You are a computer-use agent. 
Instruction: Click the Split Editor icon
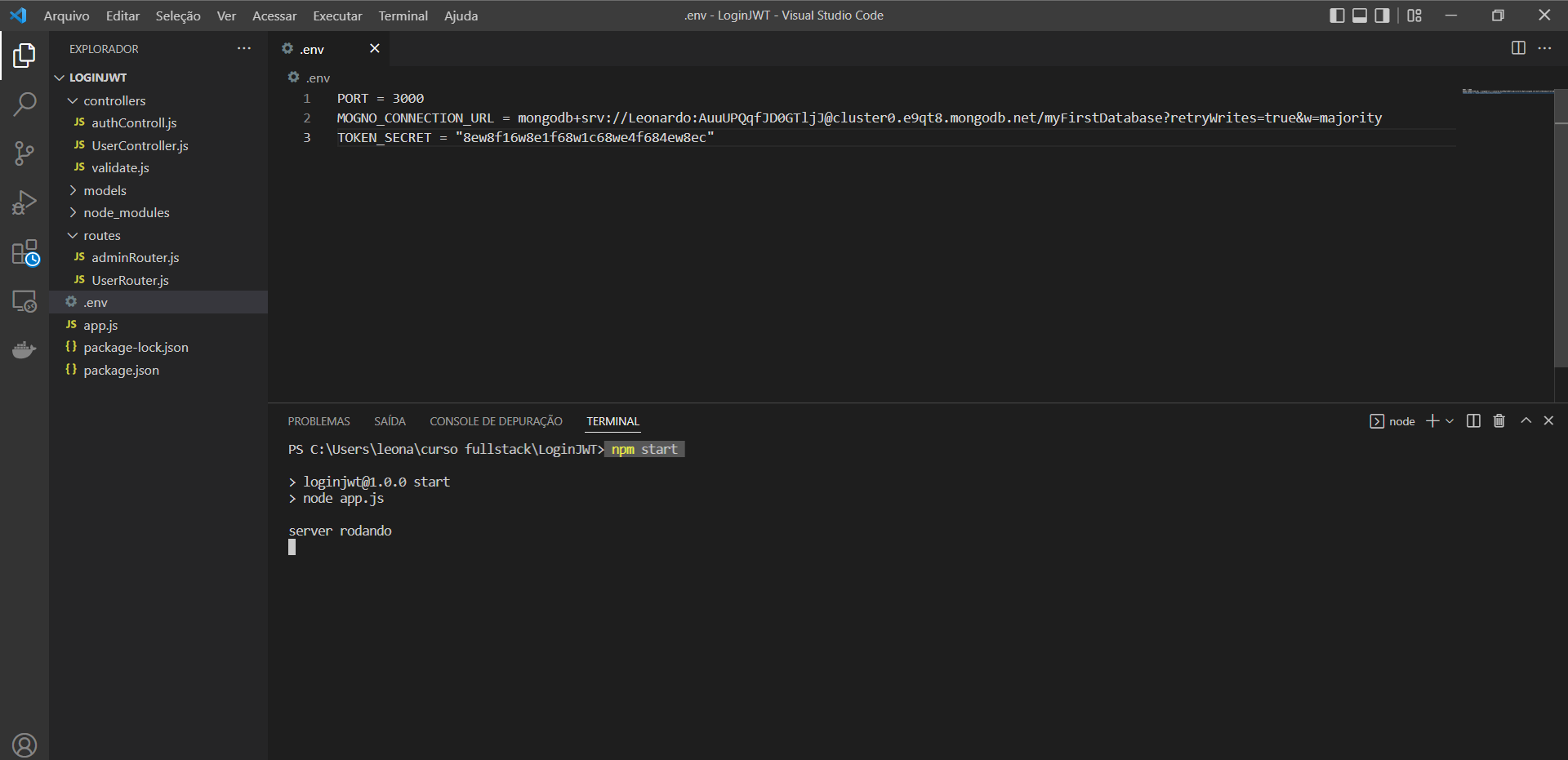click(x=1518, y=48)
